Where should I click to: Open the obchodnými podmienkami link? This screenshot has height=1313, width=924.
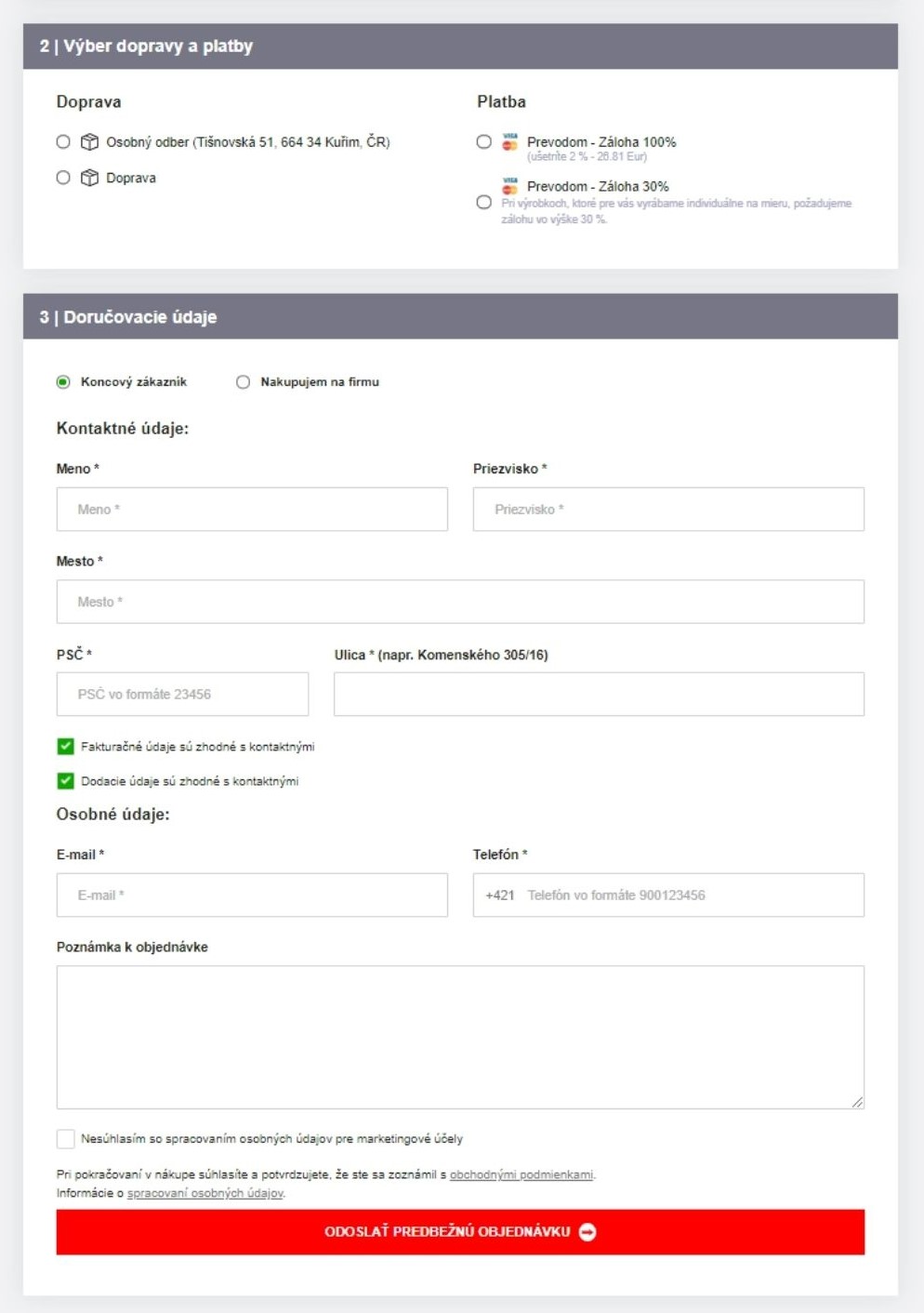point(521,1175)
